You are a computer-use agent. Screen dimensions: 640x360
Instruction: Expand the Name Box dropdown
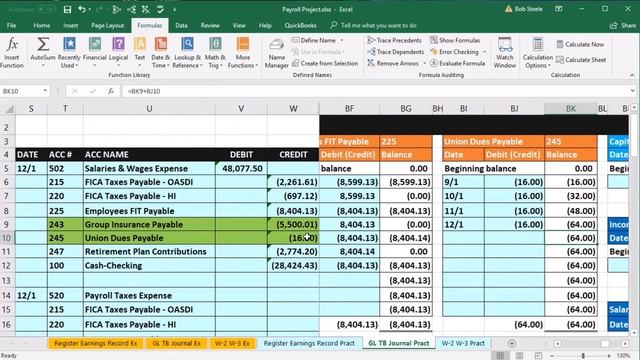(x=45, y=91)
